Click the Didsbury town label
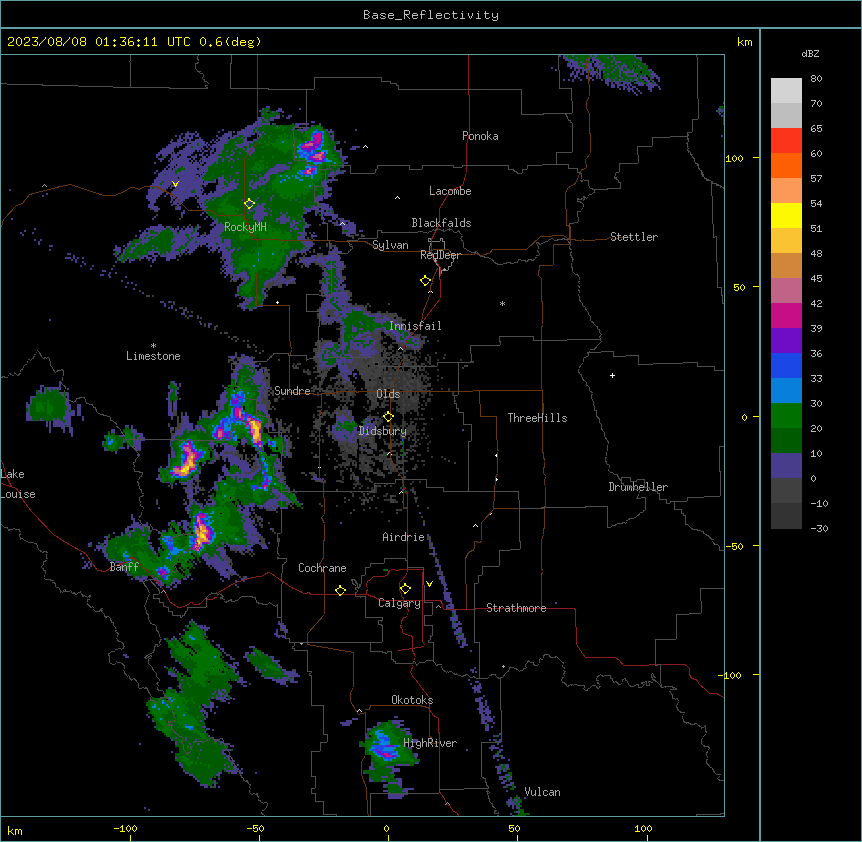 (382, 431)
